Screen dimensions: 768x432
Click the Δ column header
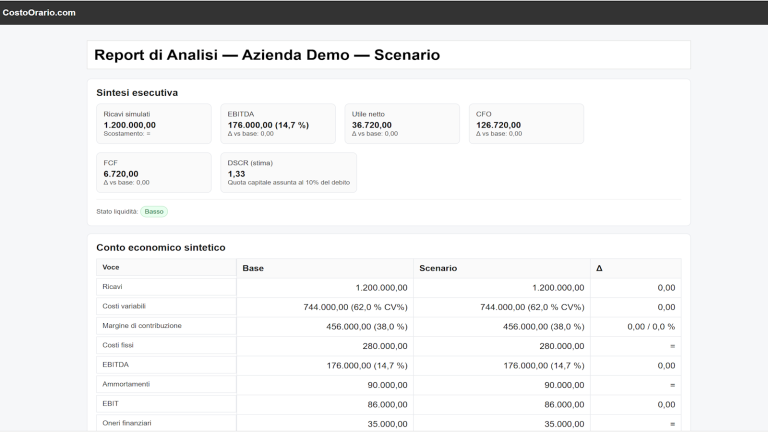[x=599, y=268]
